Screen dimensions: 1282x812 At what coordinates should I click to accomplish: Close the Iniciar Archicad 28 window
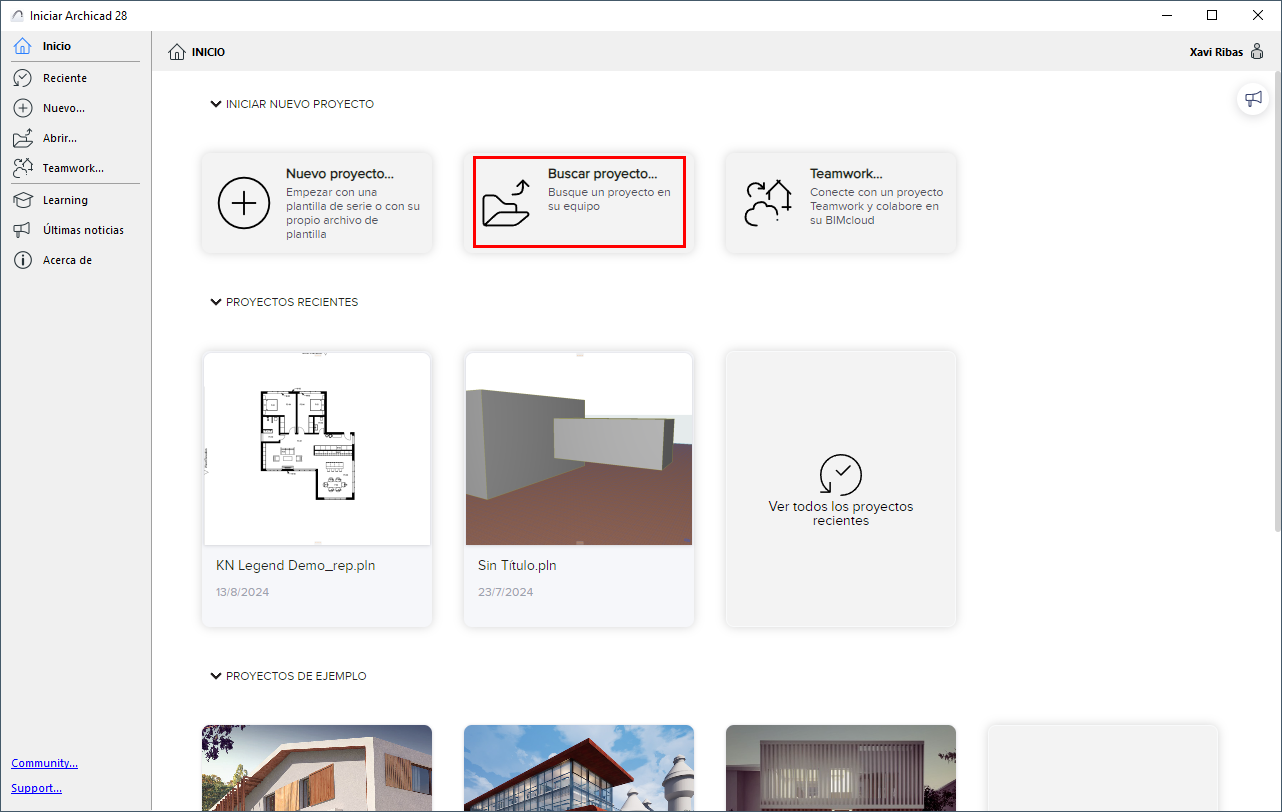[x=1258, y=15]
